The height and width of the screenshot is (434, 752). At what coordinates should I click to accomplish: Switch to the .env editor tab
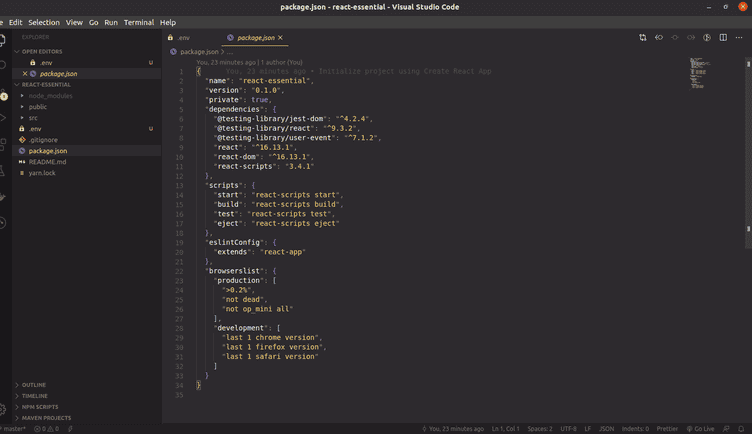click(x=191, y=37)
